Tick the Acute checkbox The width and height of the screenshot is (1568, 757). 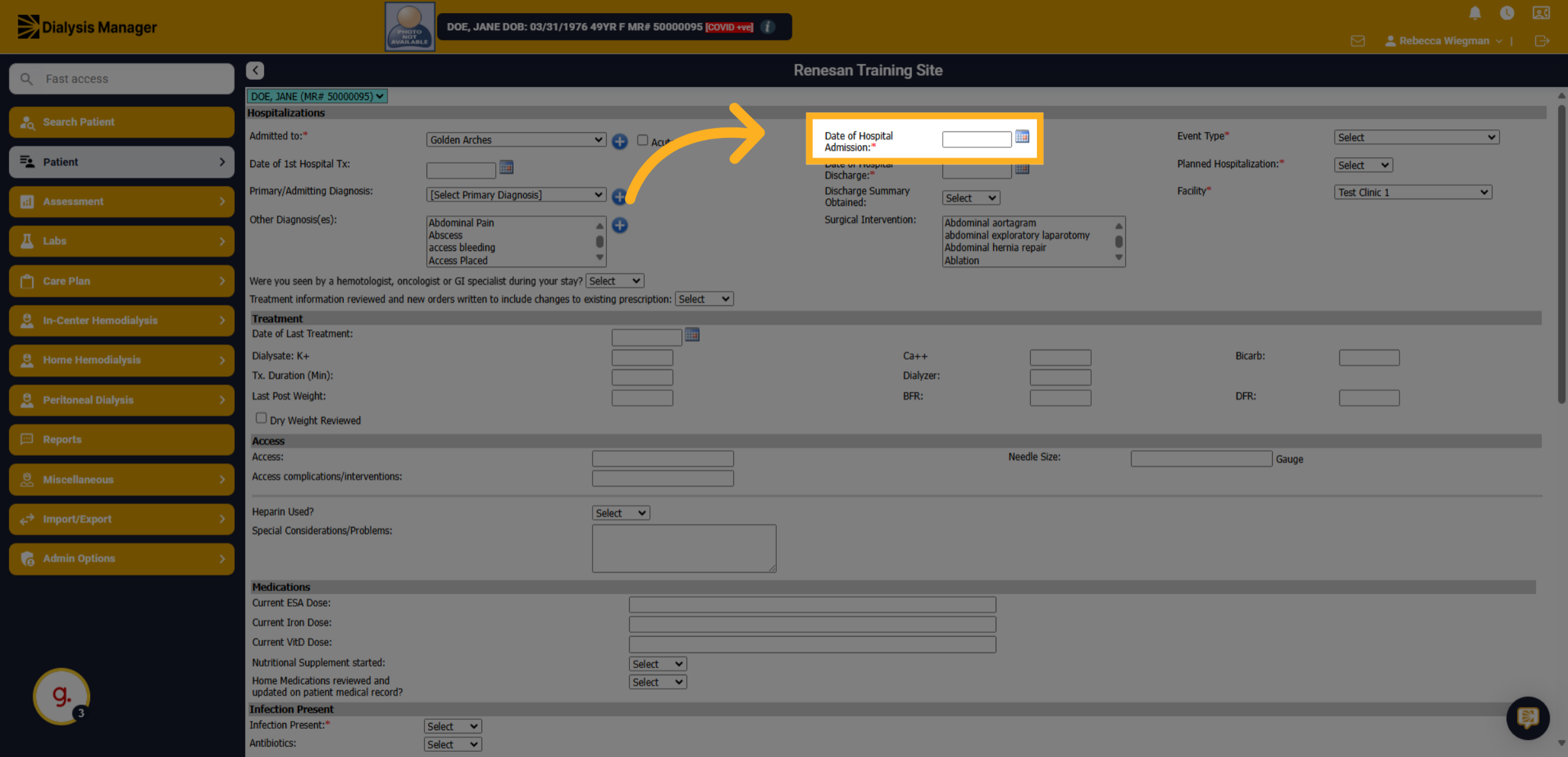(642, 140)
